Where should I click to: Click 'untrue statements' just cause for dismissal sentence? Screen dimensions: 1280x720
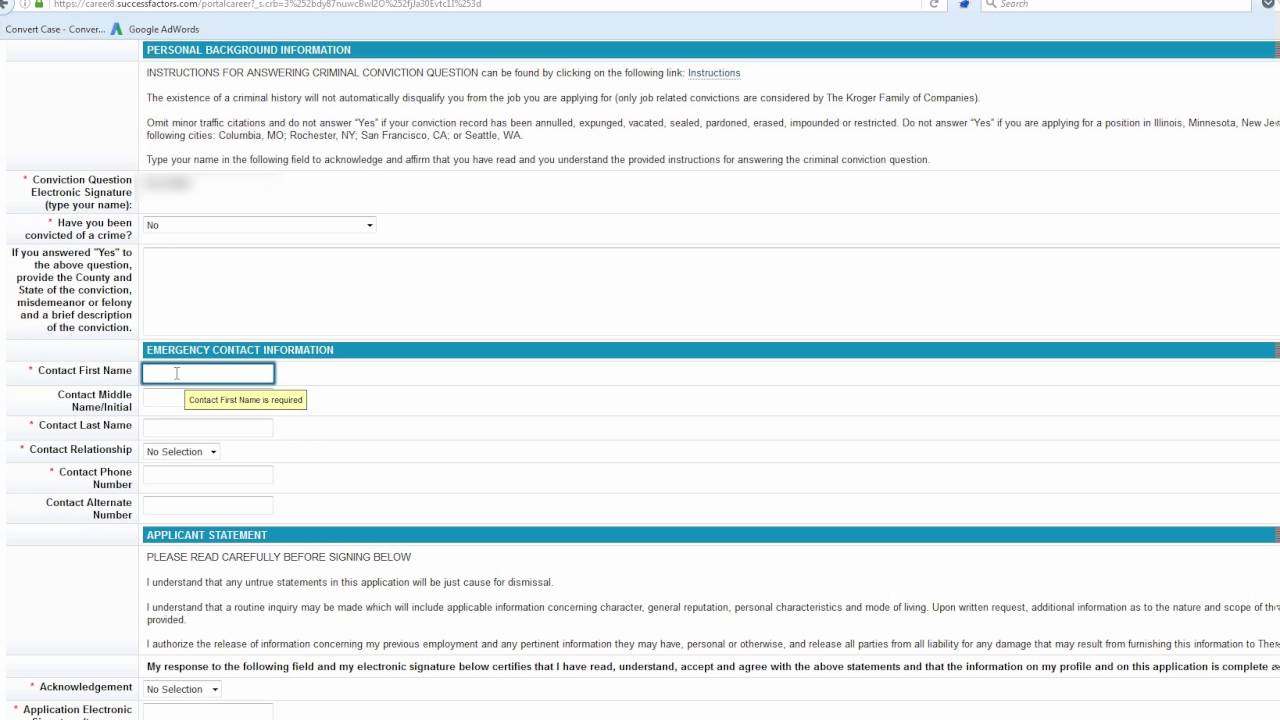coord(350,582)
